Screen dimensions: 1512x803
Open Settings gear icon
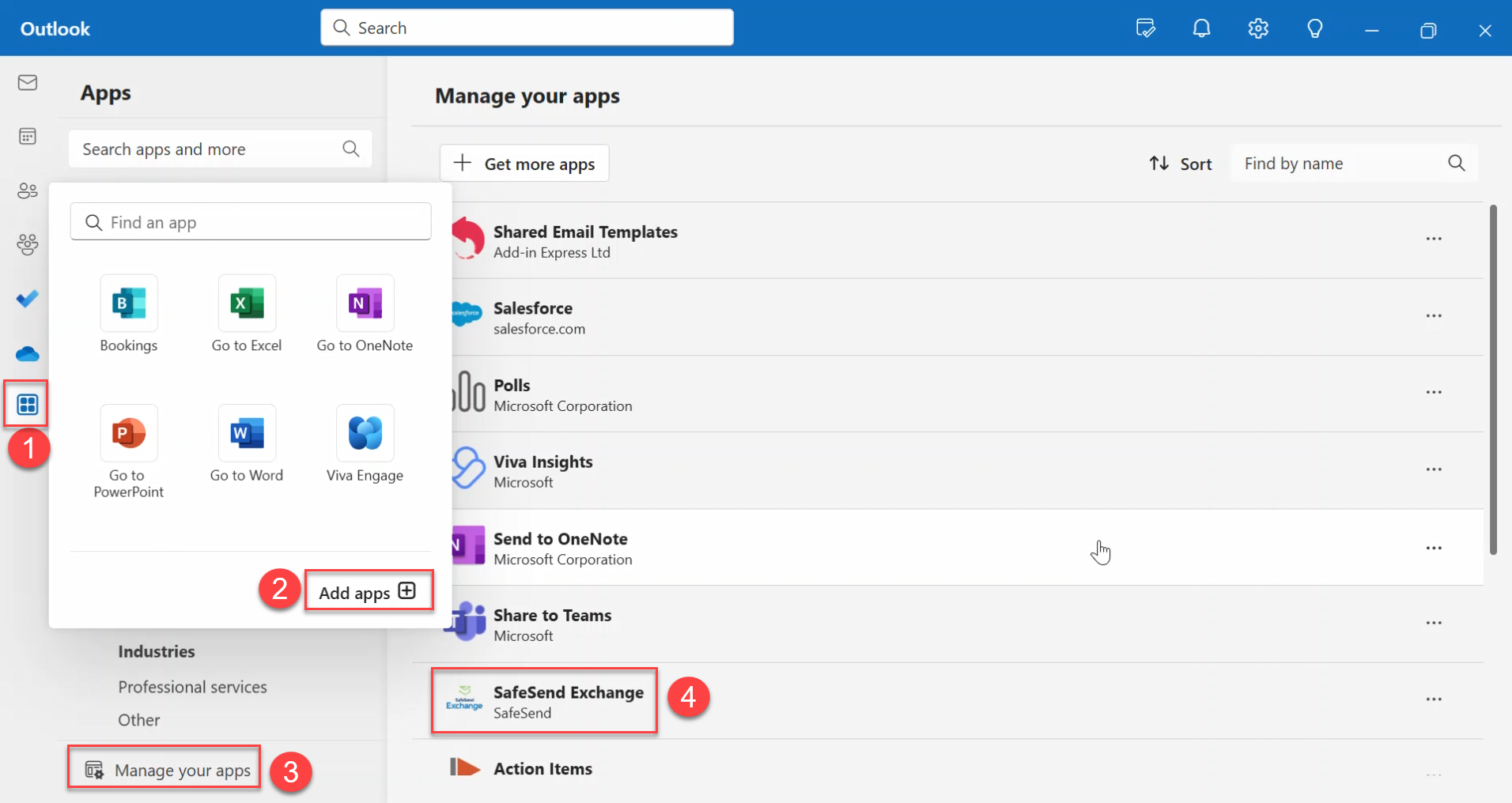click(1258, 28)
